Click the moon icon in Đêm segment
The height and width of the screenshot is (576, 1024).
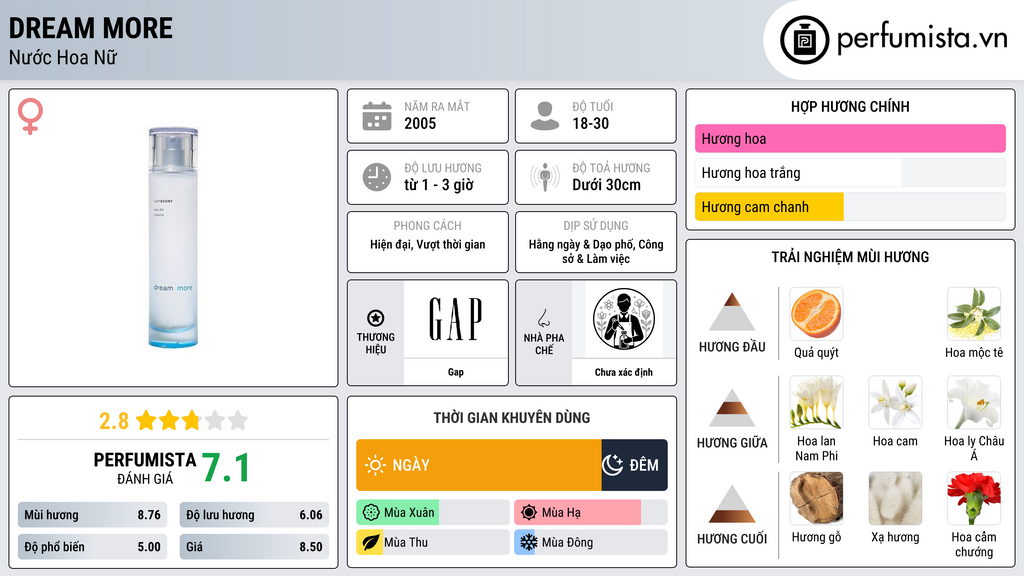point(612,465)
